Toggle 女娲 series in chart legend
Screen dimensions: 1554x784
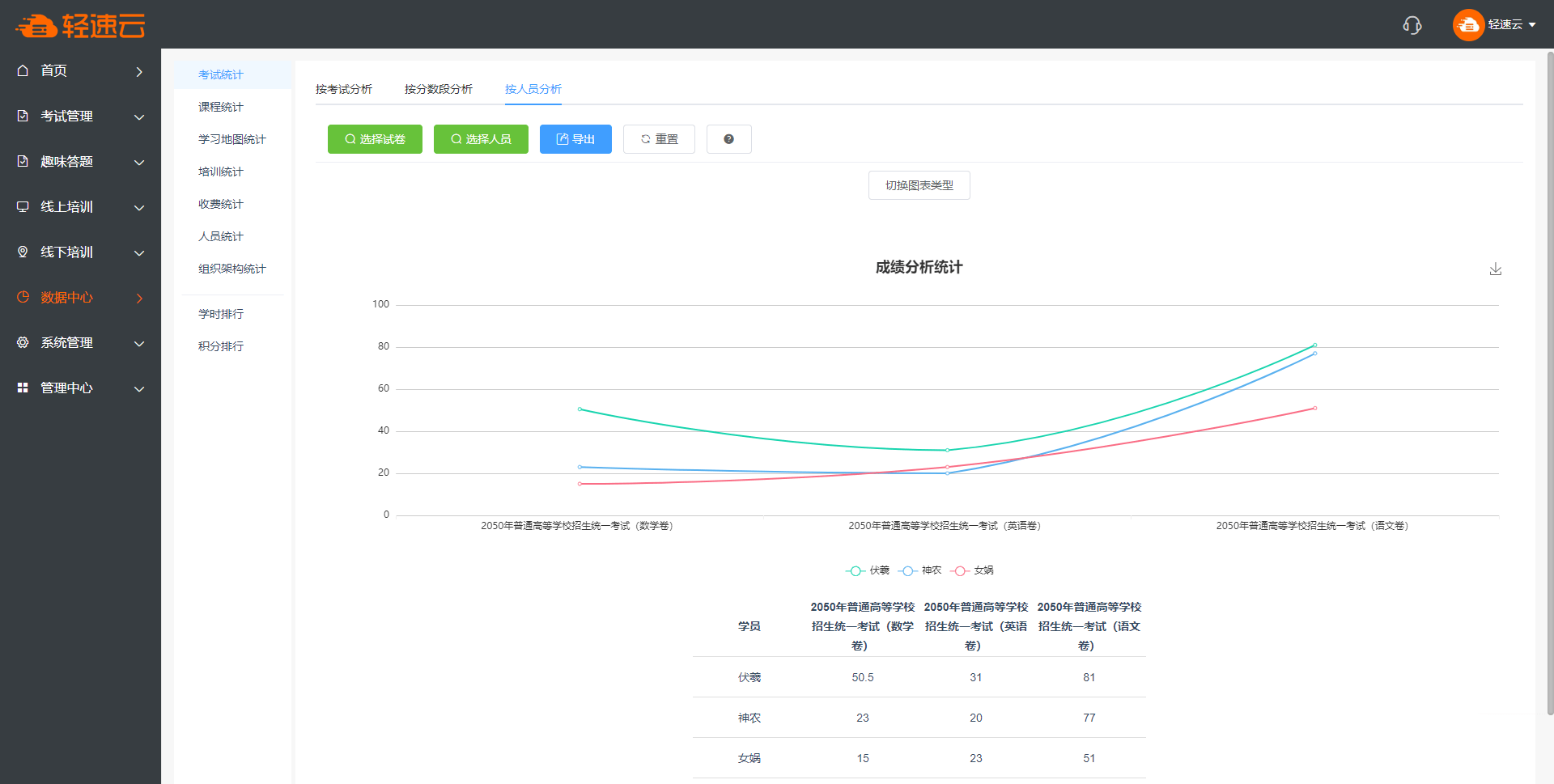coord(972,570)
